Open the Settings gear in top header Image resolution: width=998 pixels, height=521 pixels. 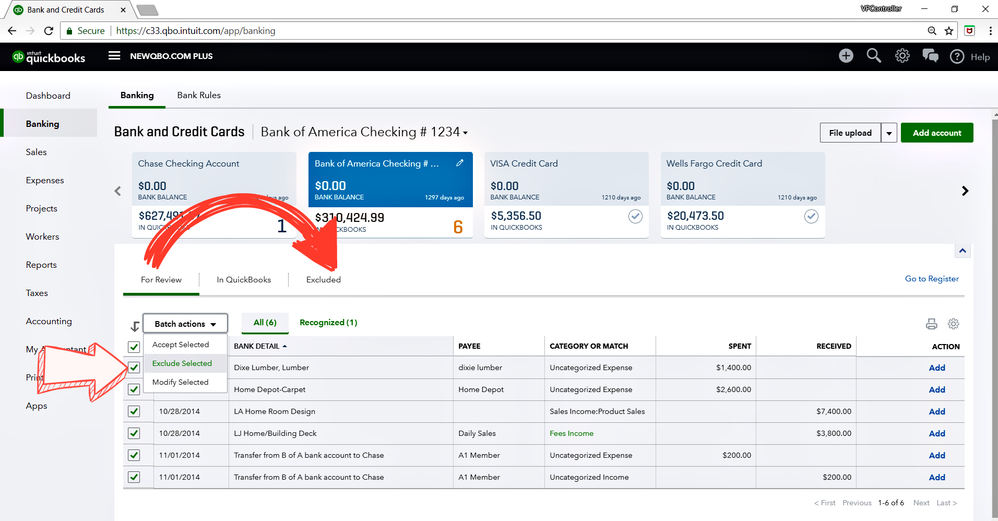902,56
